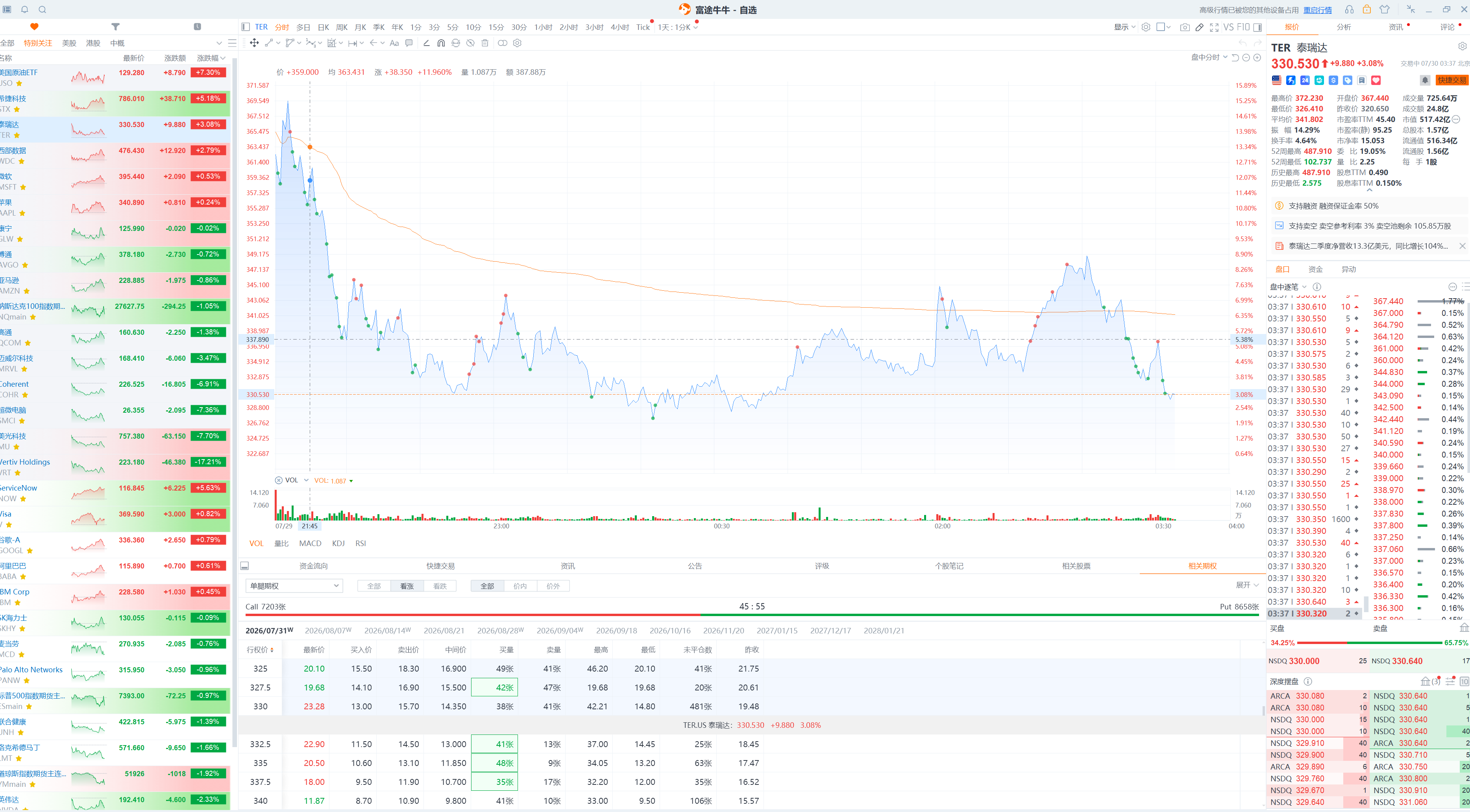
Task: Expand the 显示 display dropdown
Action: tap(1125, 27)
